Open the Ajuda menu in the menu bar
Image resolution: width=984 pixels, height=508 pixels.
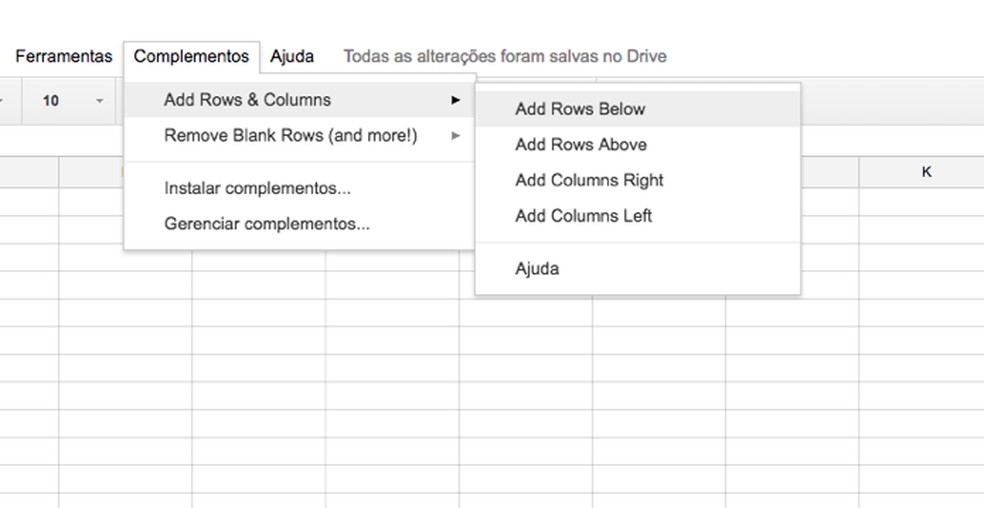[292, 57]
